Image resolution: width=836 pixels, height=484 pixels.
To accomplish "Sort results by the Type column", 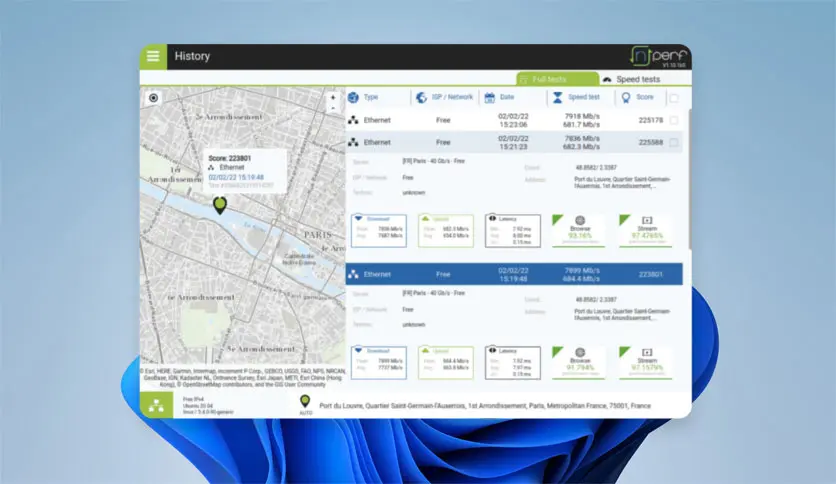I will coord(363,98).
